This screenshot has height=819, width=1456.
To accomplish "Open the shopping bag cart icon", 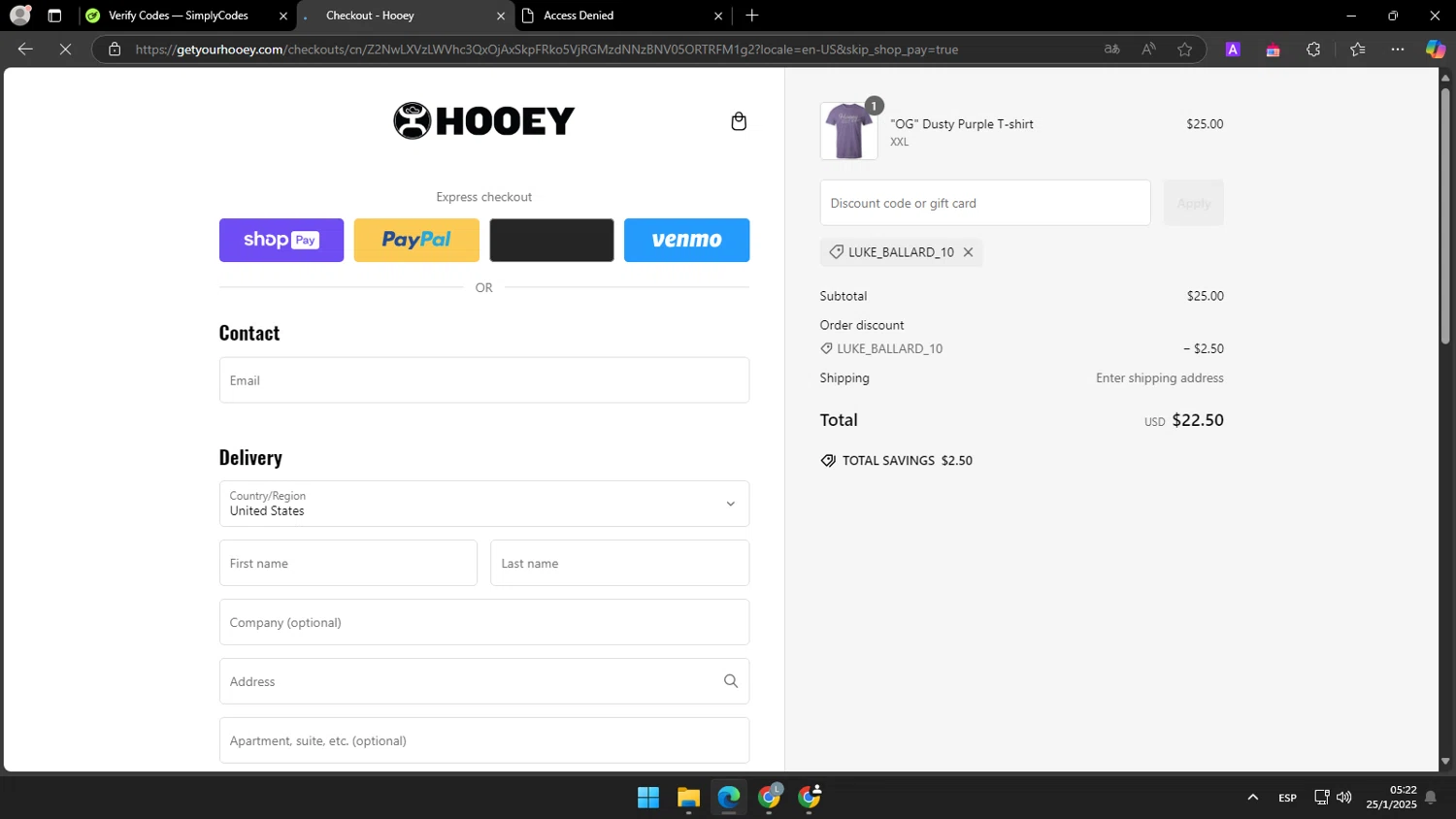I will 739,121.
